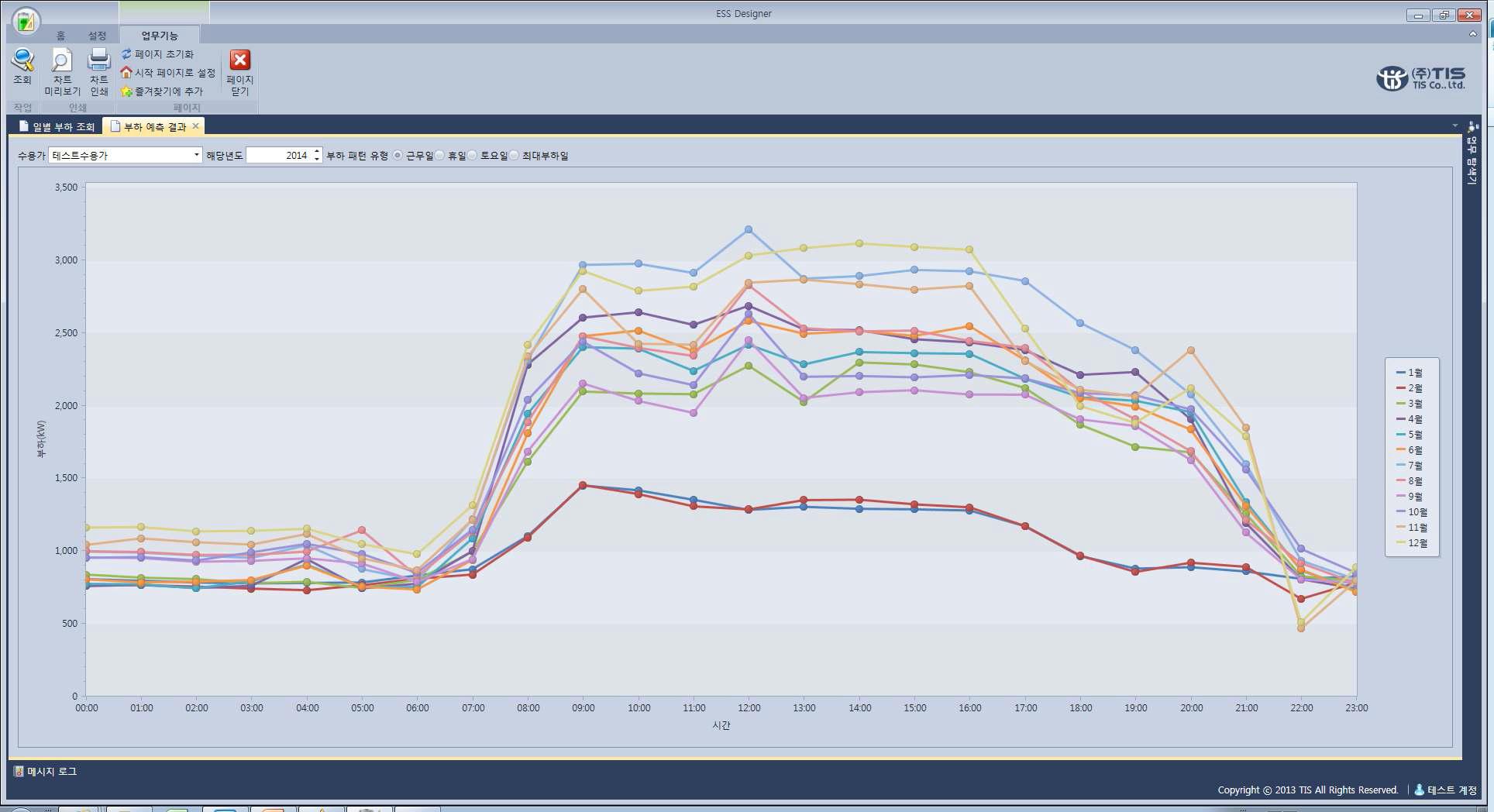Minimize the ESS Designer window

[1419, 15]
